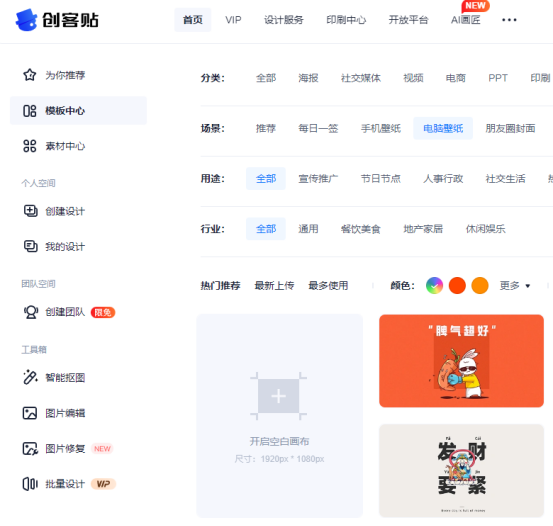The height and width of the screenshot is (526, 553).
Task: Click the 图片编辑 sidebar link
Action: (65, 413)
